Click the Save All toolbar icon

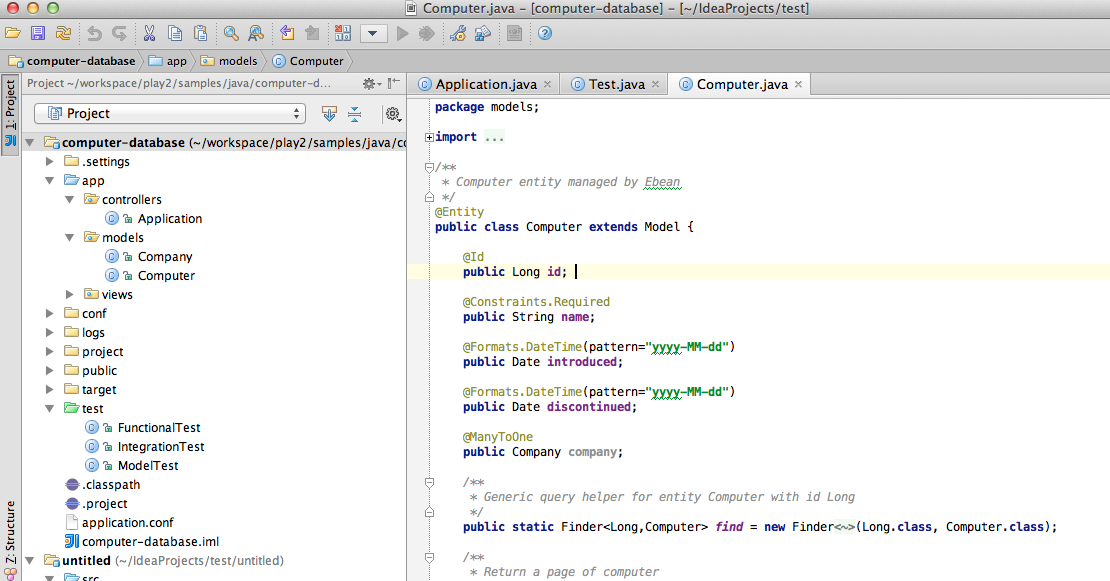[x=38, y=33]
